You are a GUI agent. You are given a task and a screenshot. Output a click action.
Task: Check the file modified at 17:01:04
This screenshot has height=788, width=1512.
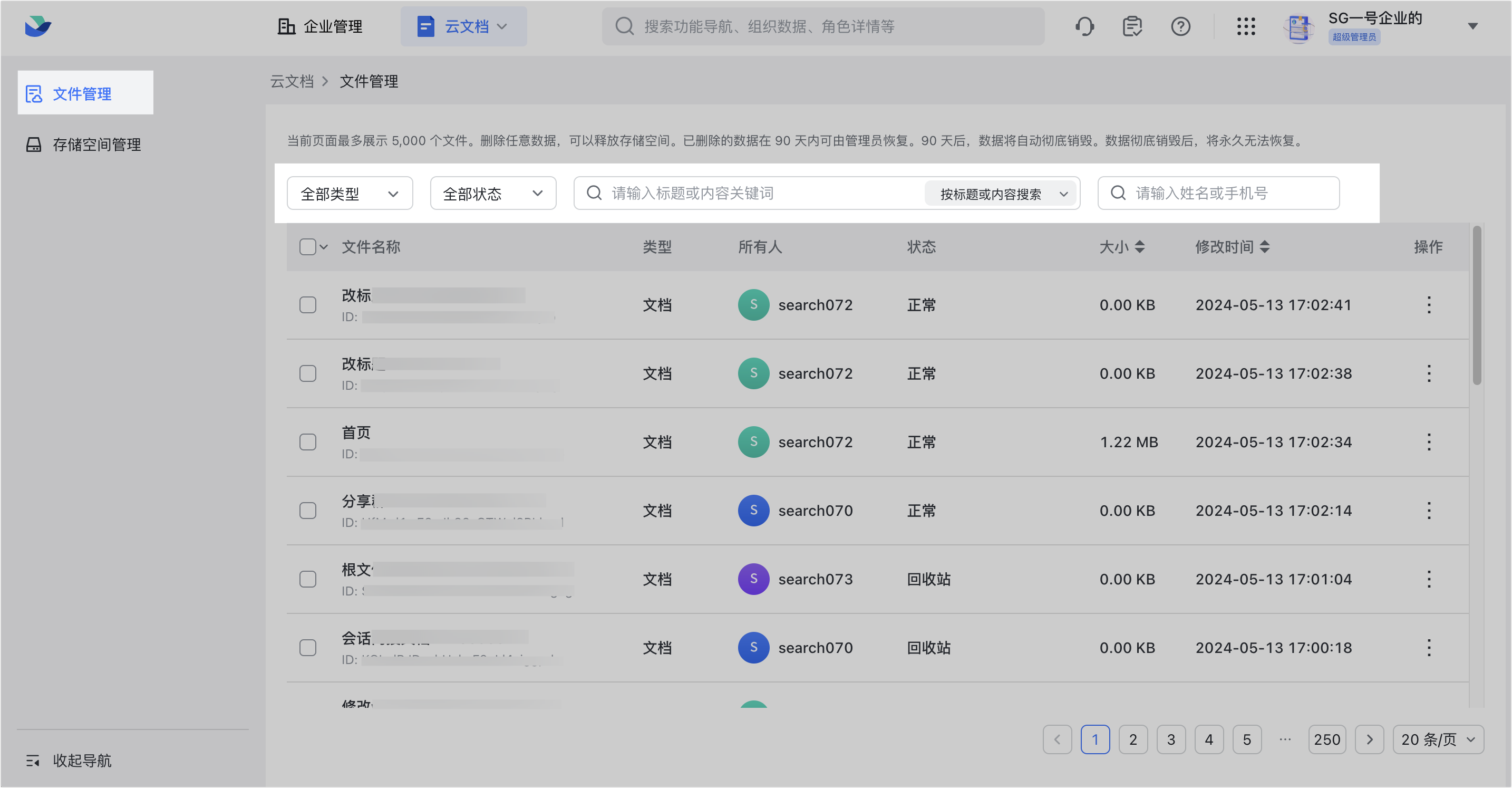coord(307,579)
